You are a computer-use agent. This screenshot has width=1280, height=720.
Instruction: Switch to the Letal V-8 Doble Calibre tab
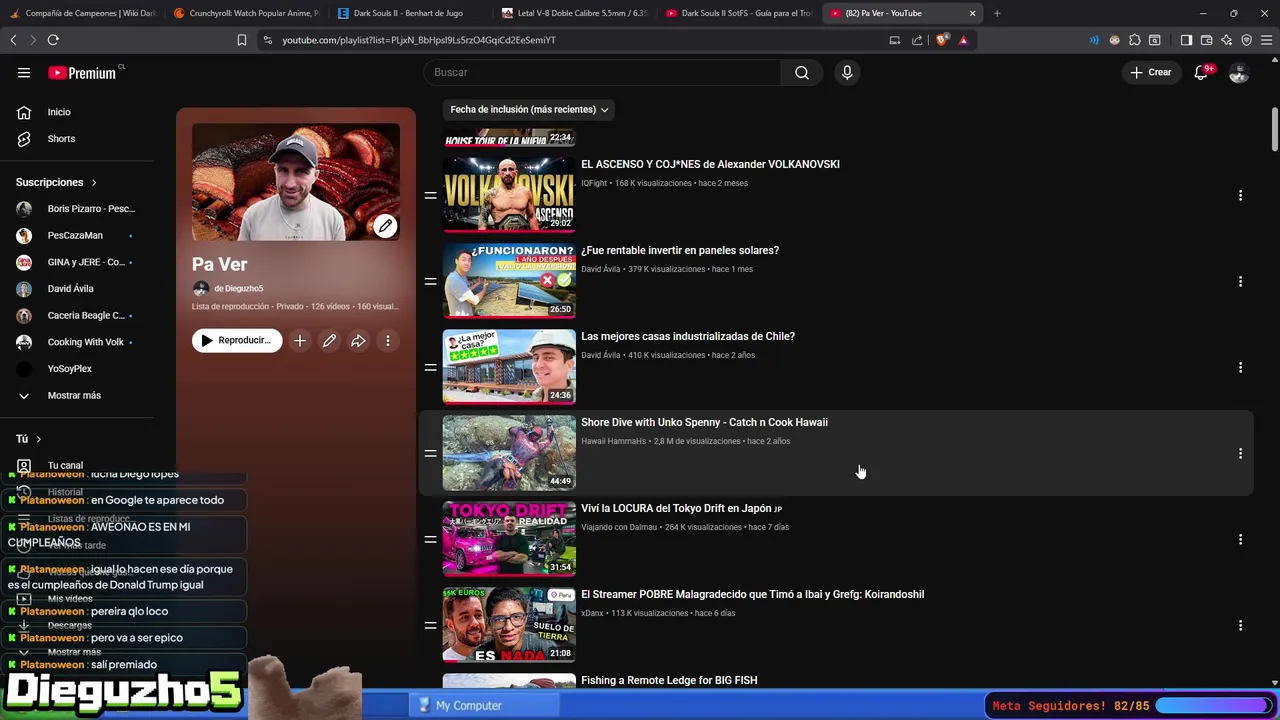click(x=574, y=13)
